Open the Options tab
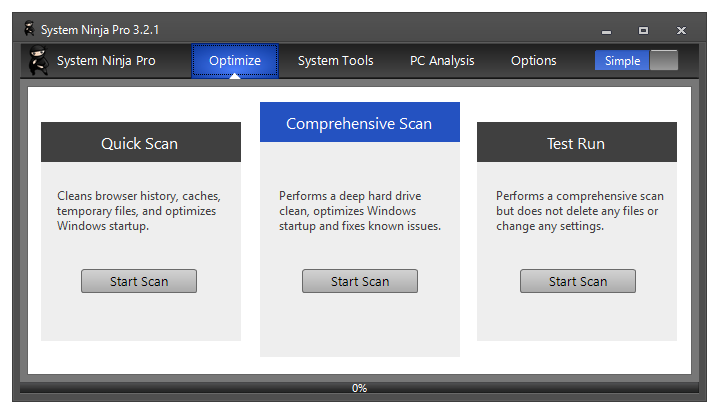This screenshot has width=720, height=411. pos(534,61)
